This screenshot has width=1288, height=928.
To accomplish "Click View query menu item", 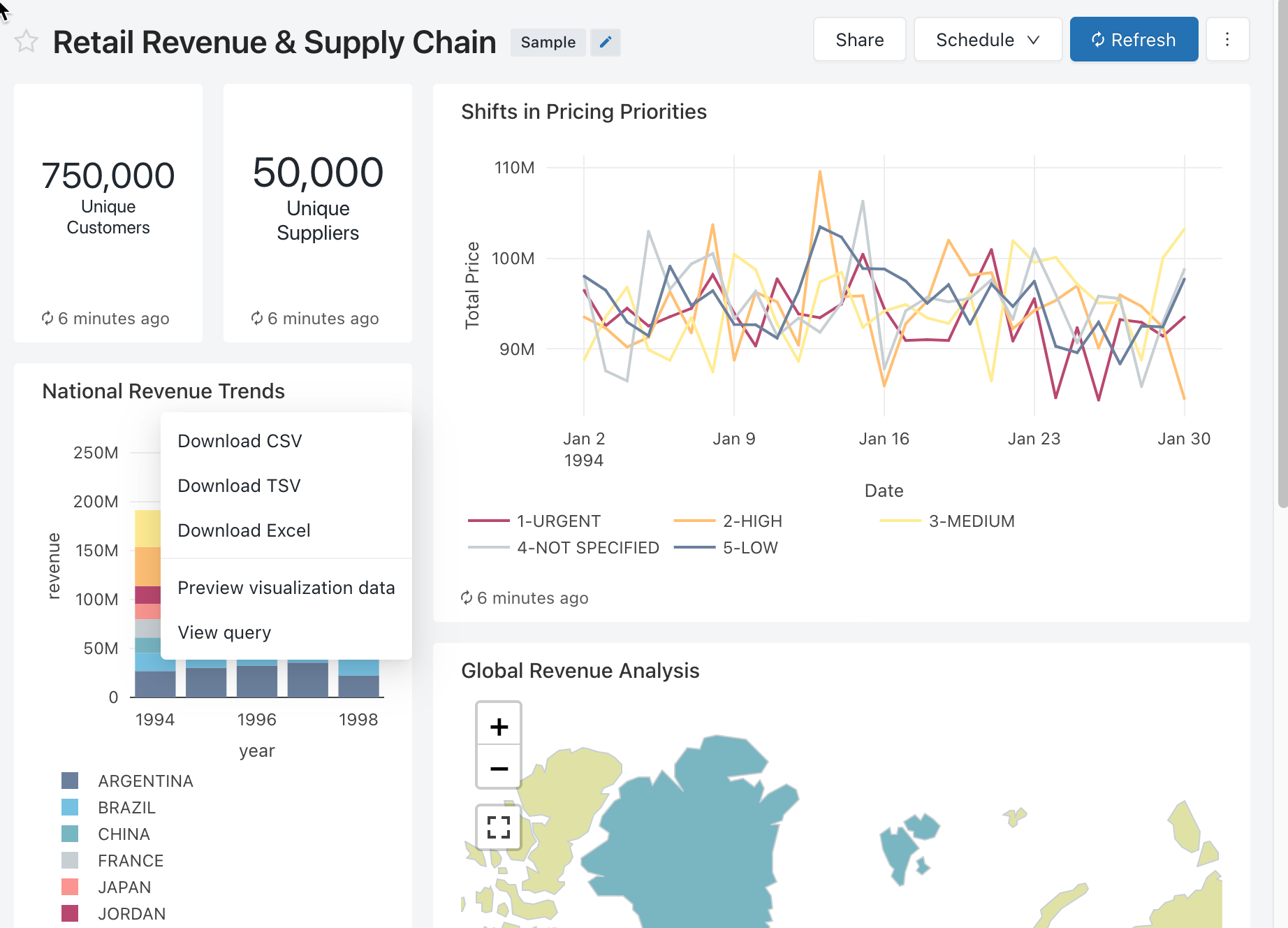I will pyautogui.click(x=224, y=632).
